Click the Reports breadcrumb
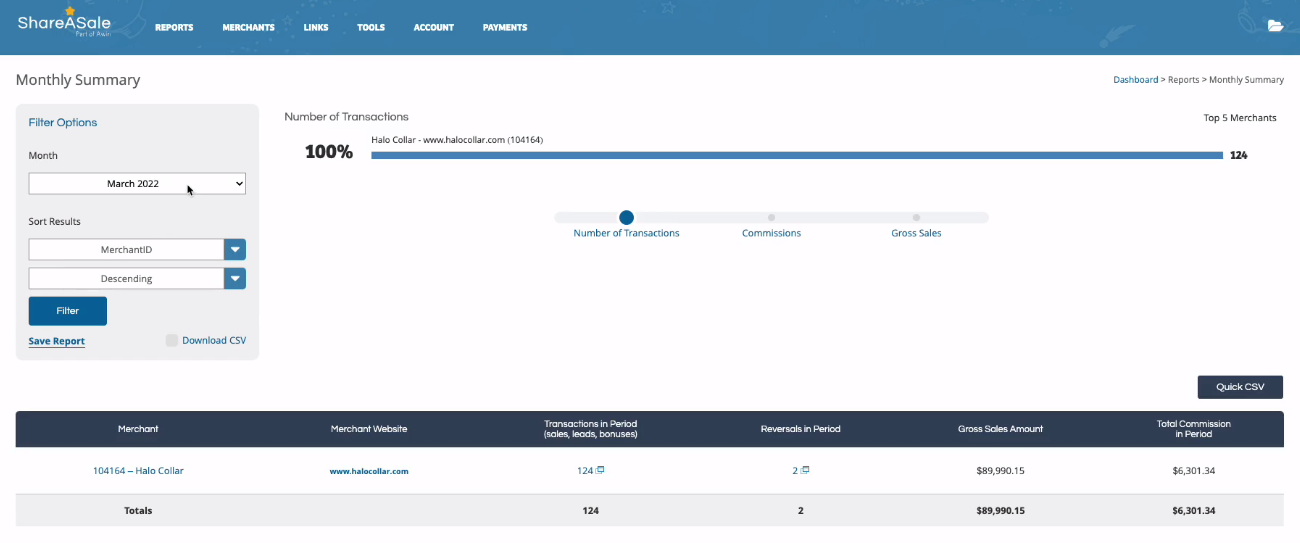This screenshot has width=1300, height=543. coord(1183,80)
